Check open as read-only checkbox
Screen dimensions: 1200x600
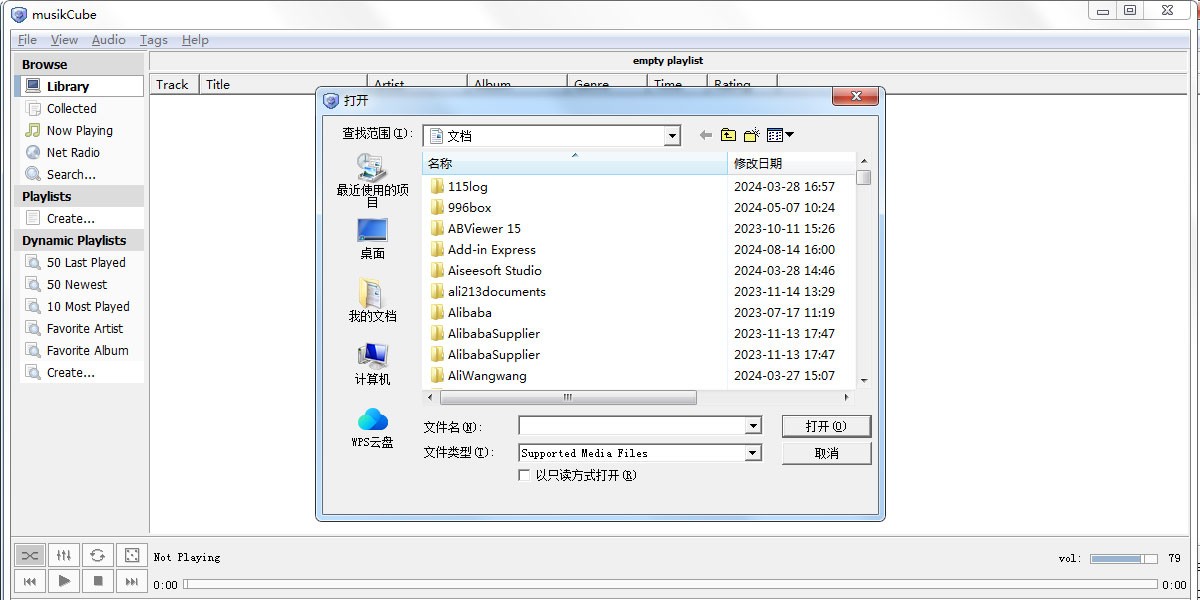point(524,476)
